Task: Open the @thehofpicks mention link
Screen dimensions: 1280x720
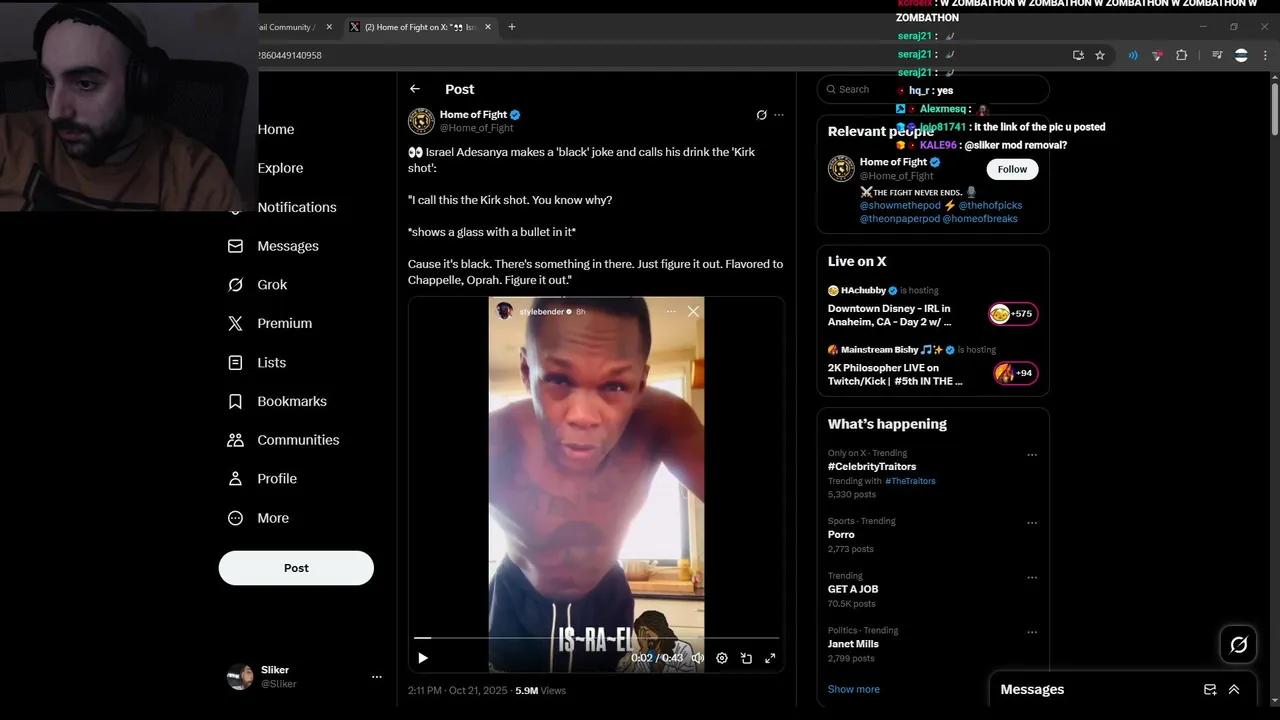Action: tap(990, 205)
